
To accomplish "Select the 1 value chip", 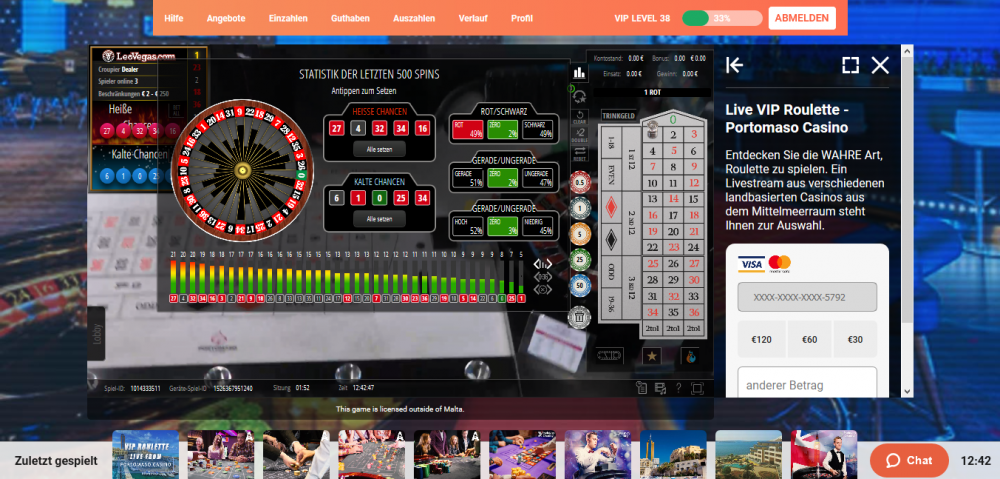I will (x=580, y=207).
